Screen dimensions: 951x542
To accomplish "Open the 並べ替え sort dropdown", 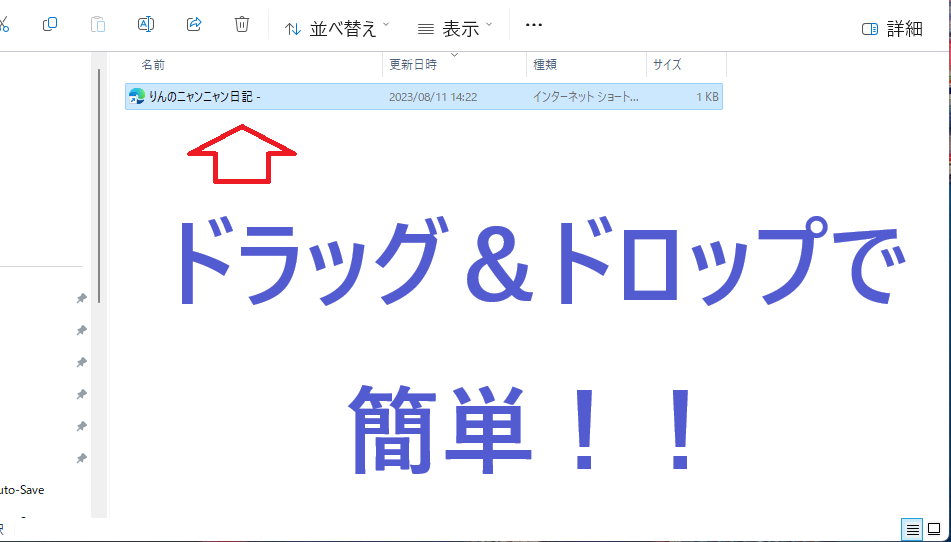I will pyautogui.click(x=337, y=28).
